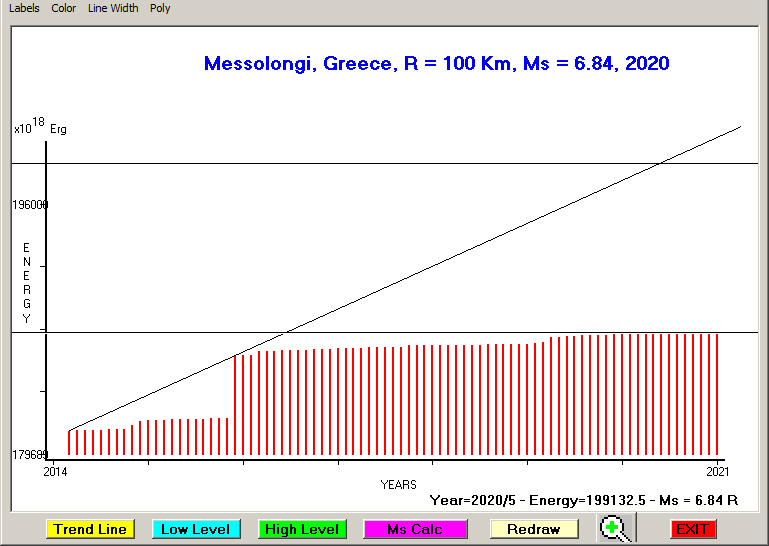This screenshot has width=769, height=546.
Task: Click the 2021 end year label
Action: point(717,471)
